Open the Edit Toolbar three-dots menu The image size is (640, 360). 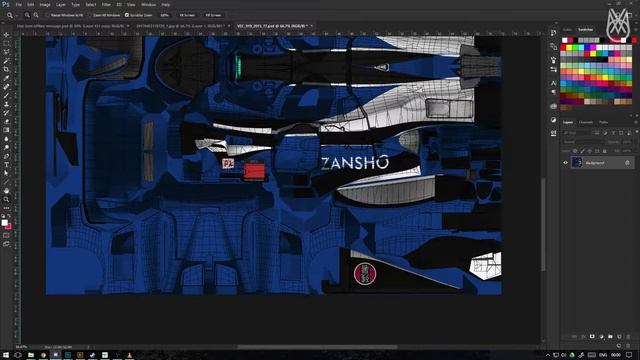click(6, 208)
